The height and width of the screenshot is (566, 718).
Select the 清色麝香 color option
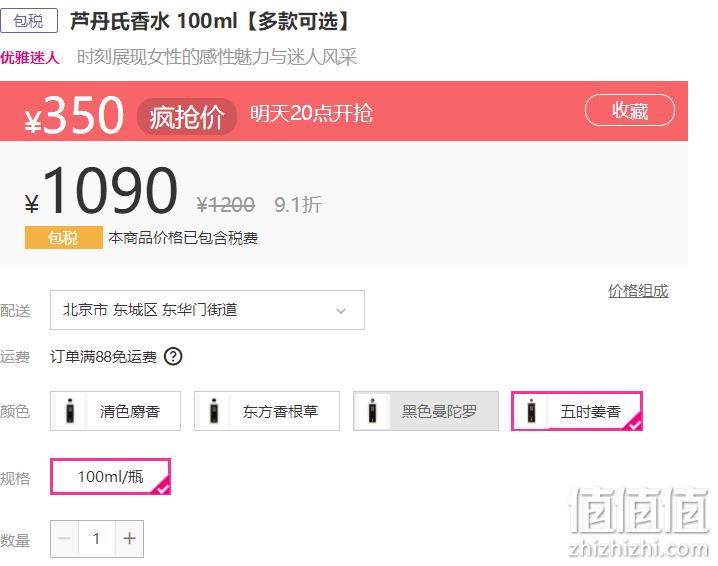[115, 411]
